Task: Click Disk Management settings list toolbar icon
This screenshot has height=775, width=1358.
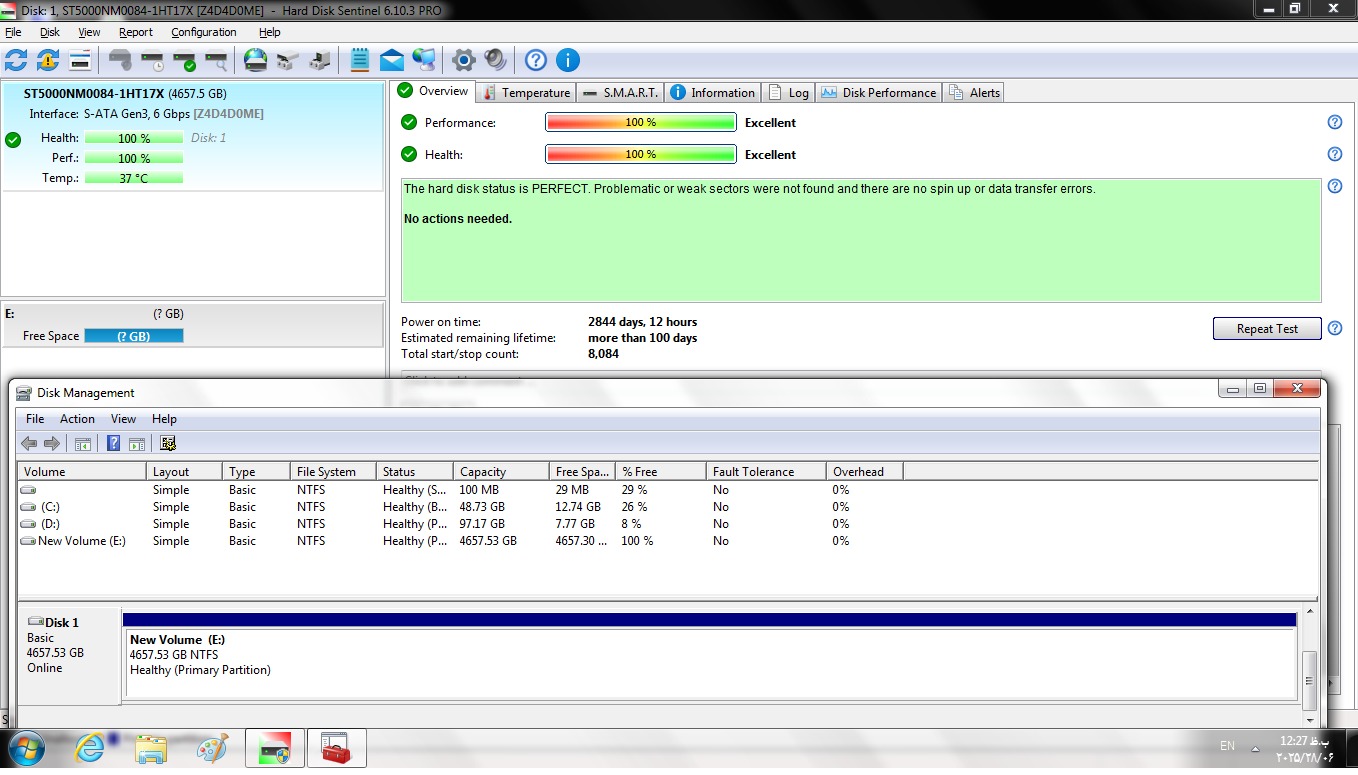Action: 168,443
